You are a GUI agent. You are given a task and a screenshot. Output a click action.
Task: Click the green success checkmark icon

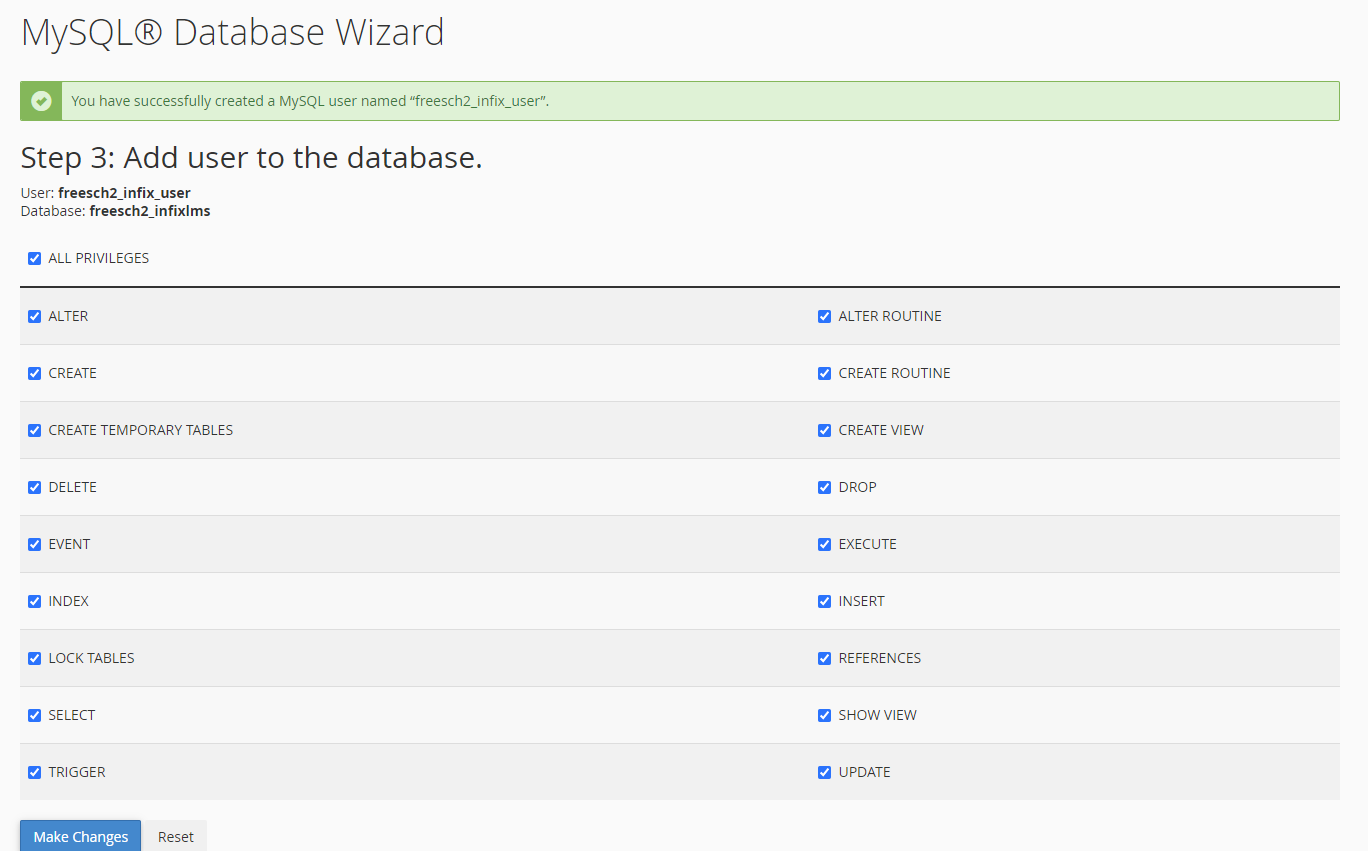[x=41, y=101]
